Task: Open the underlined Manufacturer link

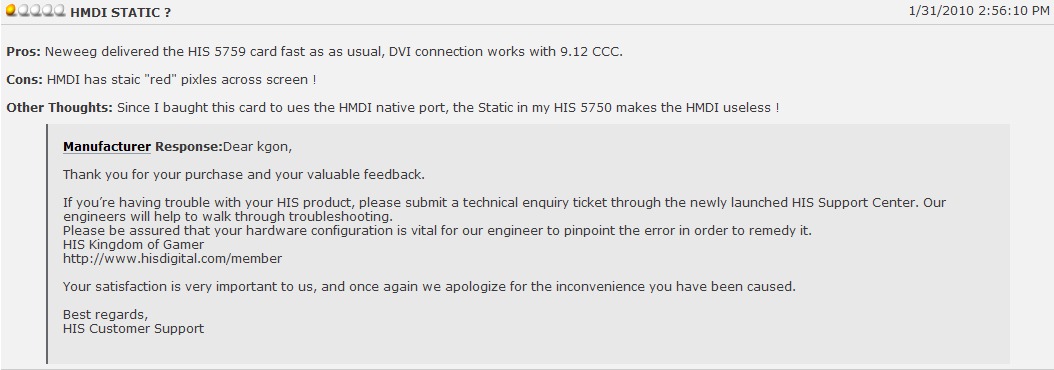Action: [107, 147]
